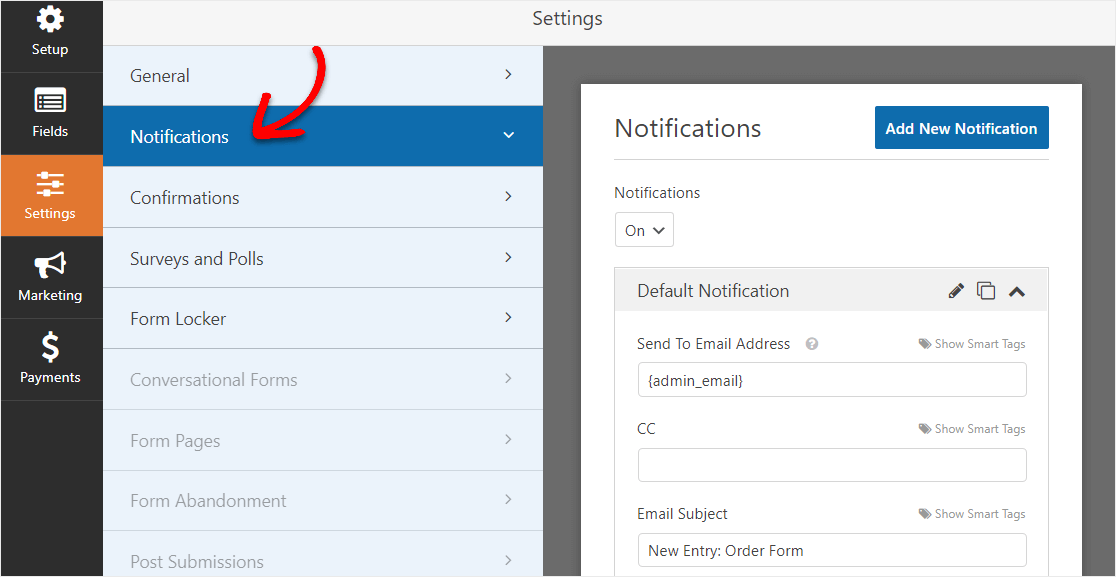Open Form Abandonment section
Screen dimensions: 1116x577
point(322,500)
